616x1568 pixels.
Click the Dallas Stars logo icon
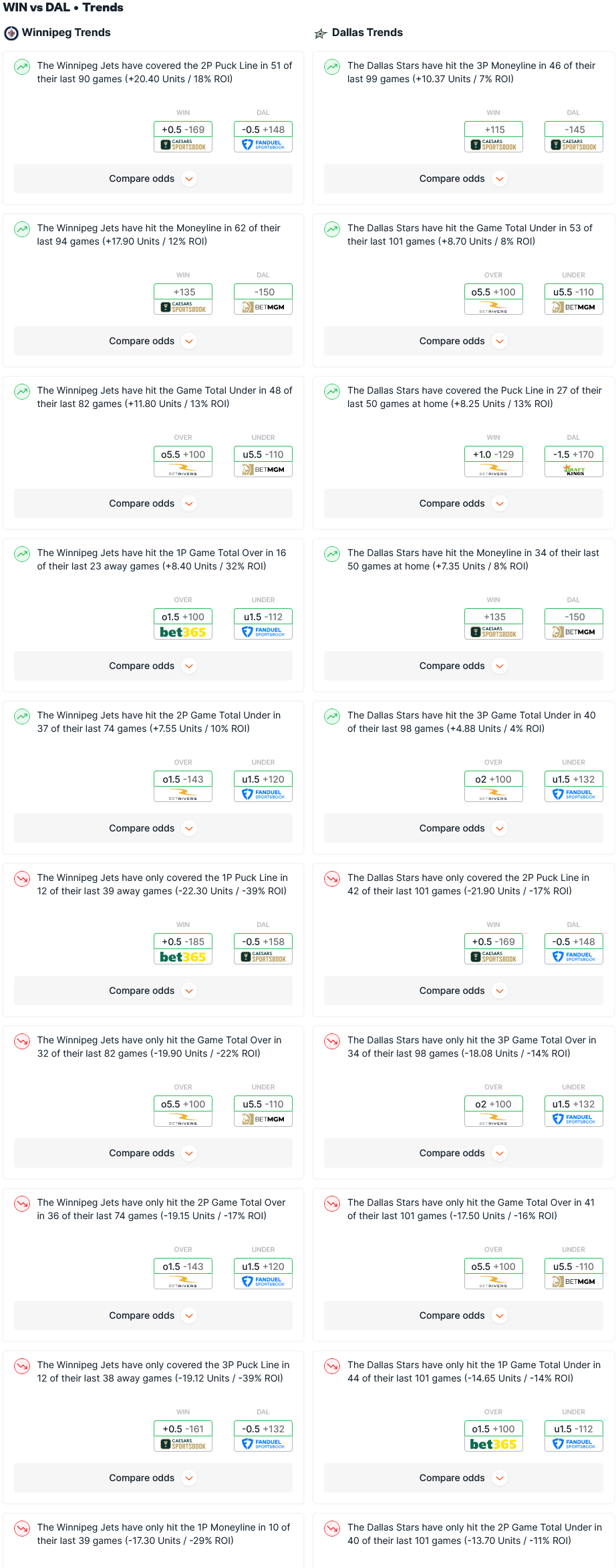321,33
